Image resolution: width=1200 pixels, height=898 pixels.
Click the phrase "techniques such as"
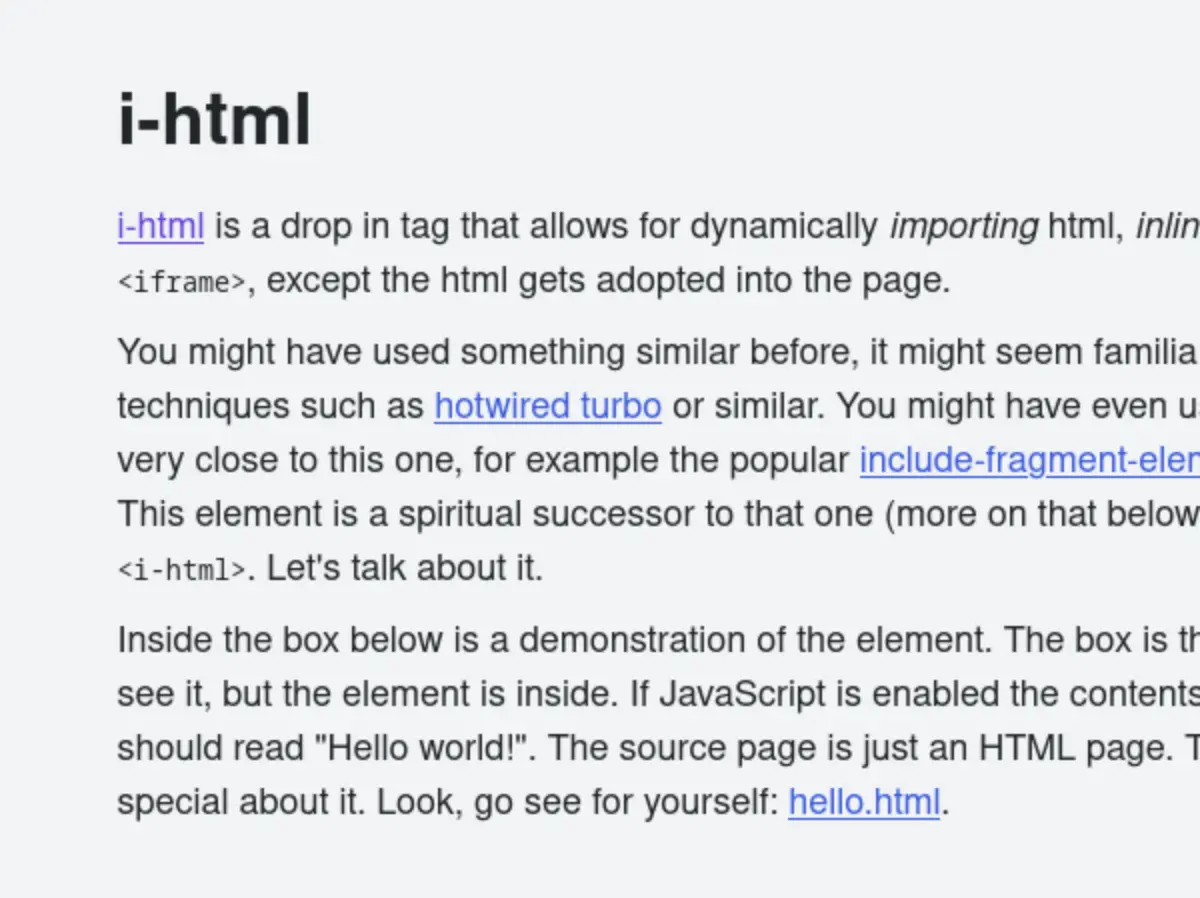pos(269,407)
